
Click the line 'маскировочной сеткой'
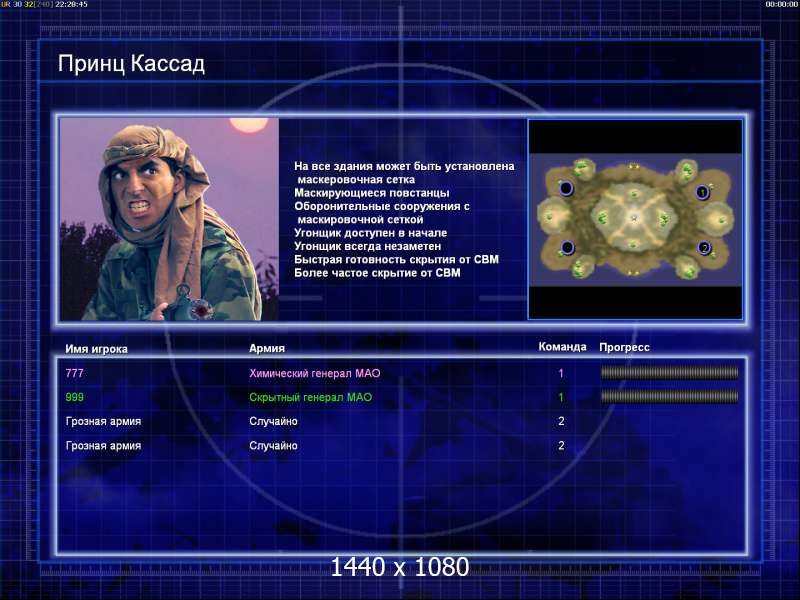tap(360, 219)
